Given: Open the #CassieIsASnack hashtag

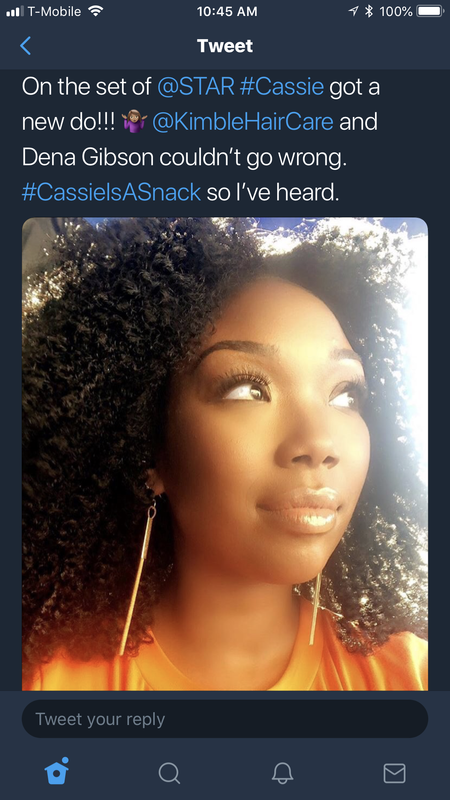Looking at the screenshot, I should coord(111,192).
